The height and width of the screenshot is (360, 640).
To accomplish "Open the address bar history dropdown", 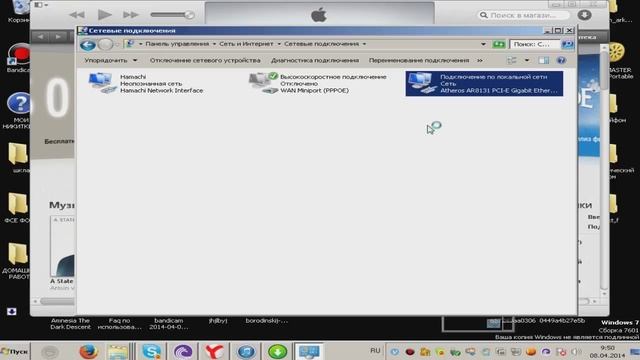I will (483, 44).
